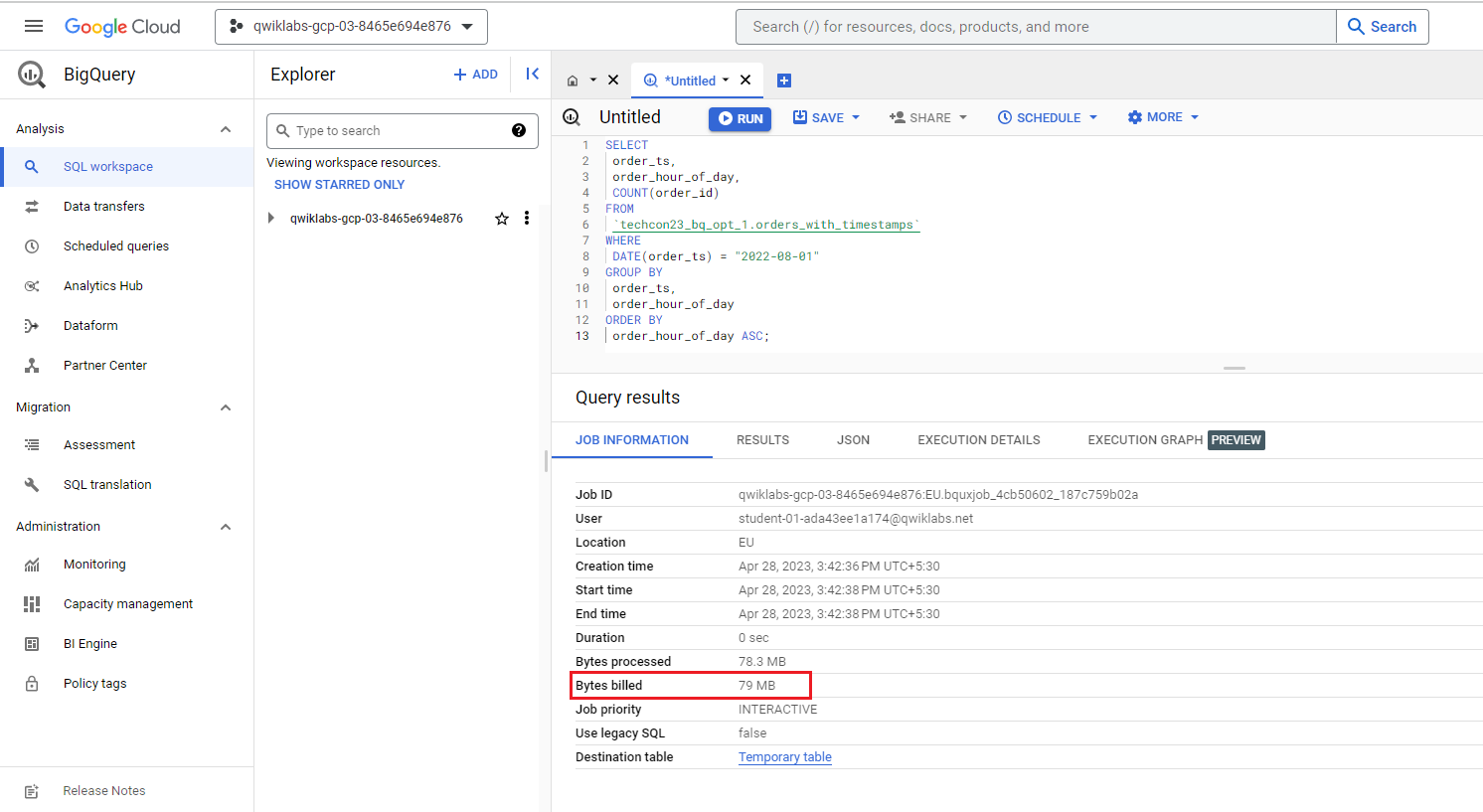Click the table name link in query editor

coord(766,226)
